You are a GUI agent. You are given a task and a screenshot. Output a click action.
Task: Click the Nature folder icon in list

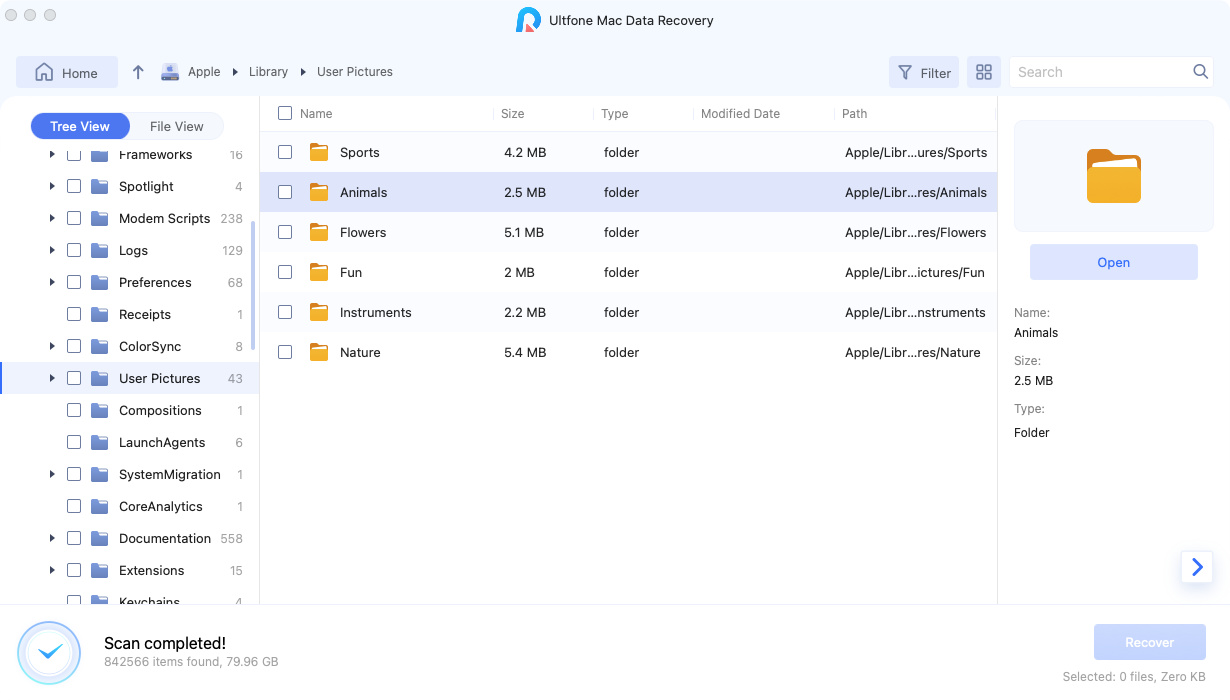tap(319, 352)
